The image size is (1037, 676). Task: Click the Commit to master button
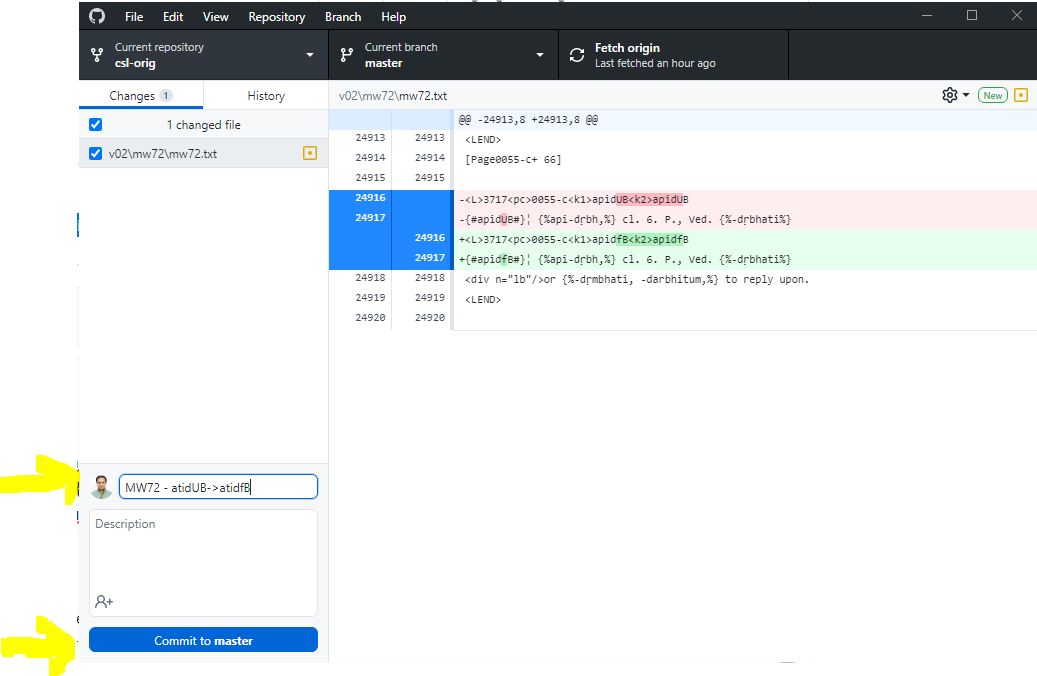(203, 639)
